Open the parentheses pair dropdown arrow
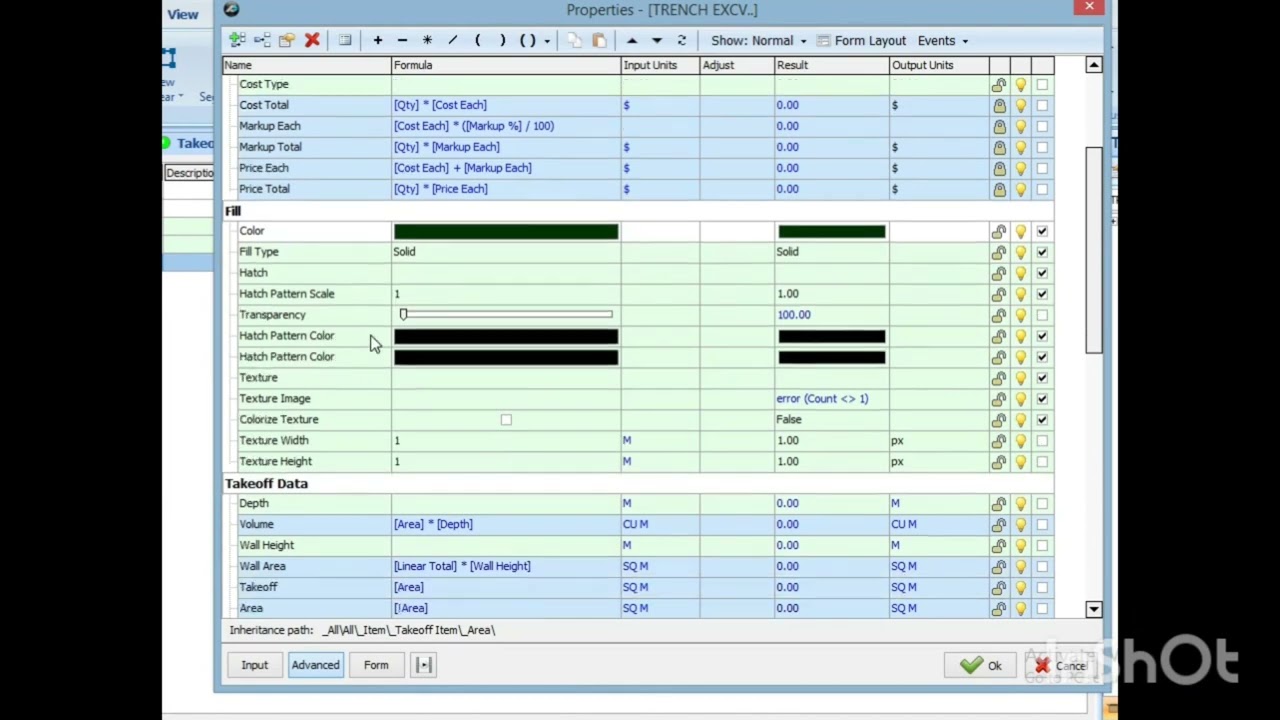This screenshot has height=720, width=1280. tap(547, 41)
